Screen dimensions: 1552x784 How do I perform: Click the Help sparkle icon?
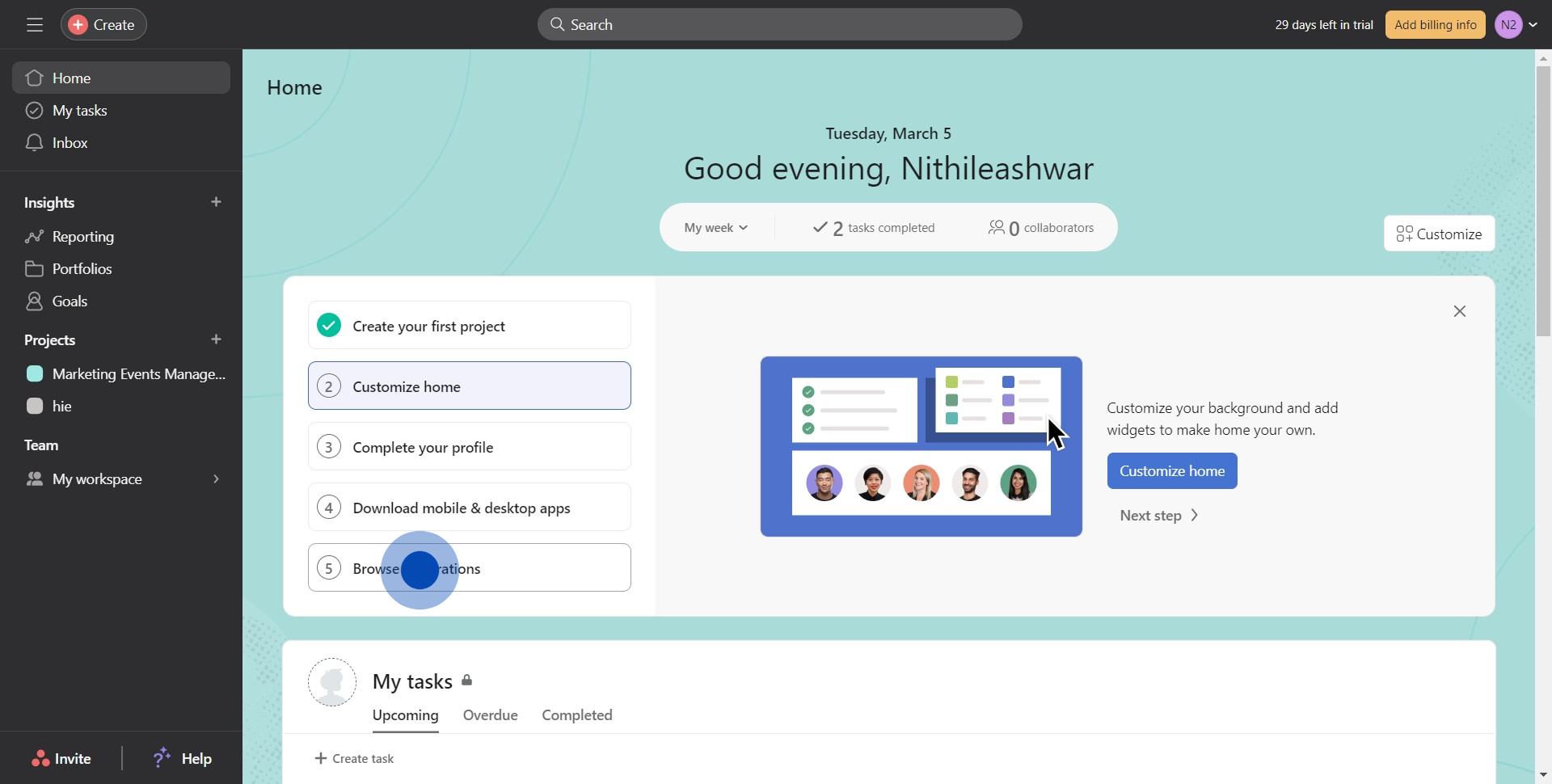(162, 757)
